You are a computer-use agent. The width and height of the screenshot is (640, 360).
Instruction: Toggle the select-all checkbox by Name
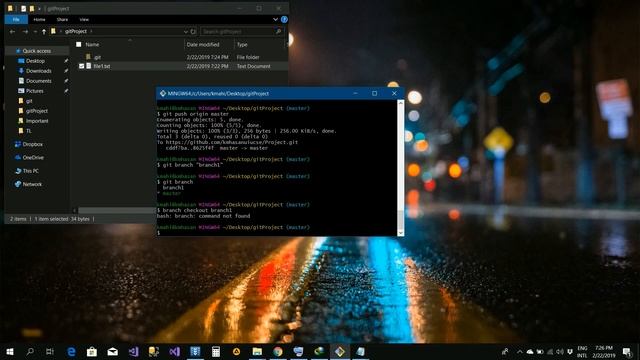click(79, 44)
